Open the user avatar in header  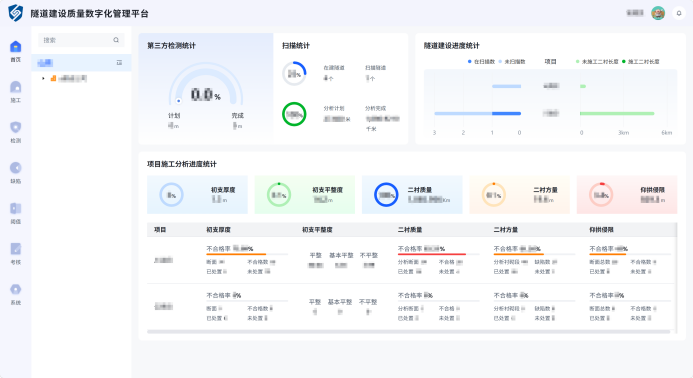coord(658,13)
